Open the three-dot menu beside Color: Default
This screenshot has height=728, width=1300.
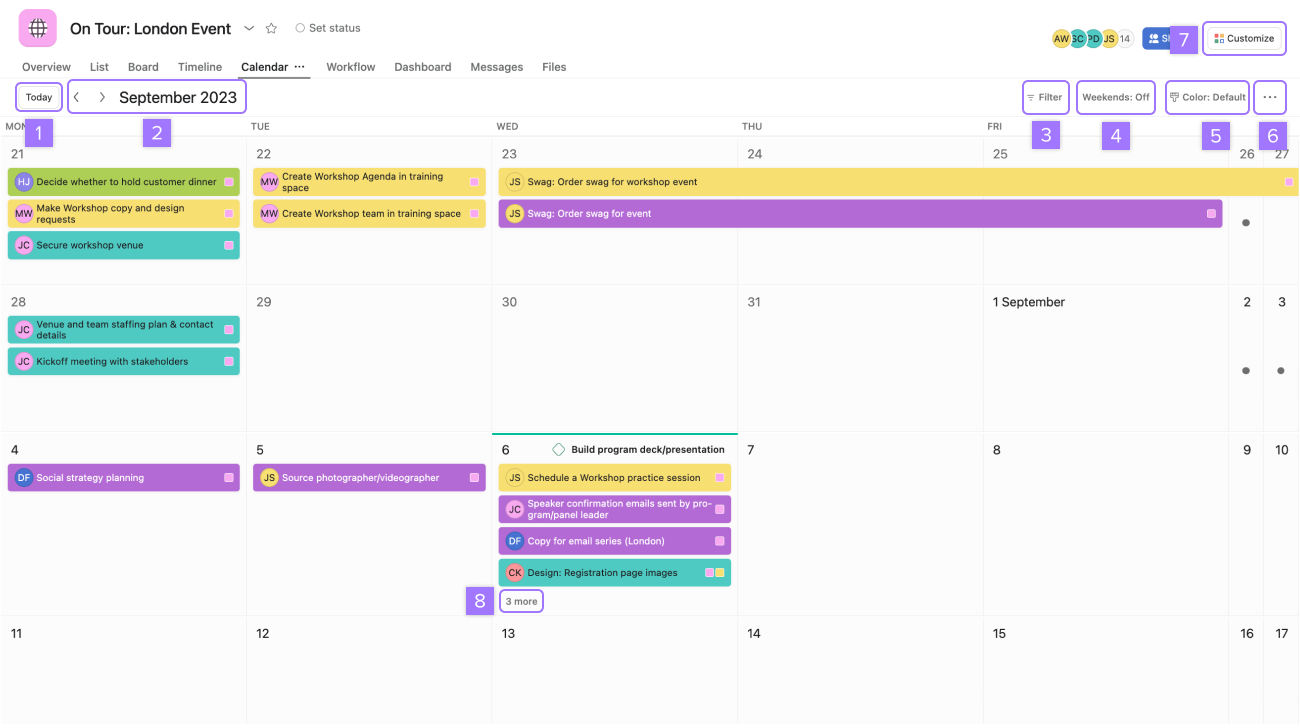coord(1270,97)
